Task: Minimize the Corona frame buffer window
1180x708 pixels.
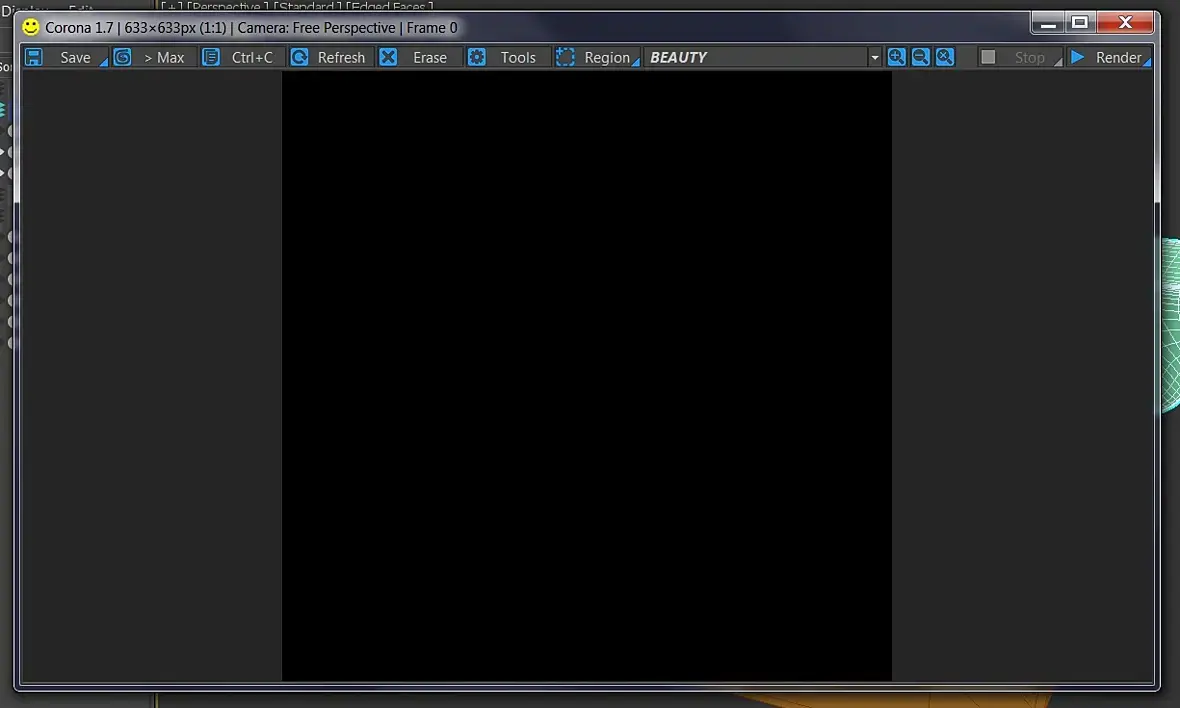Action: 1048,23
